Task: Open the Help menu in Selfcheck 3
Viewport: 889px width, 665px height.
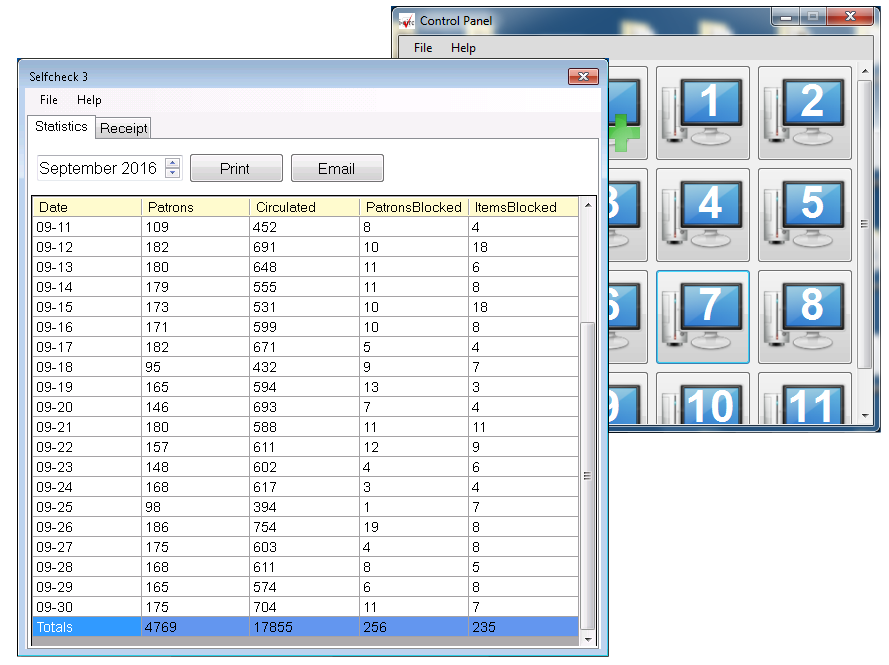Action: [89, 100]
